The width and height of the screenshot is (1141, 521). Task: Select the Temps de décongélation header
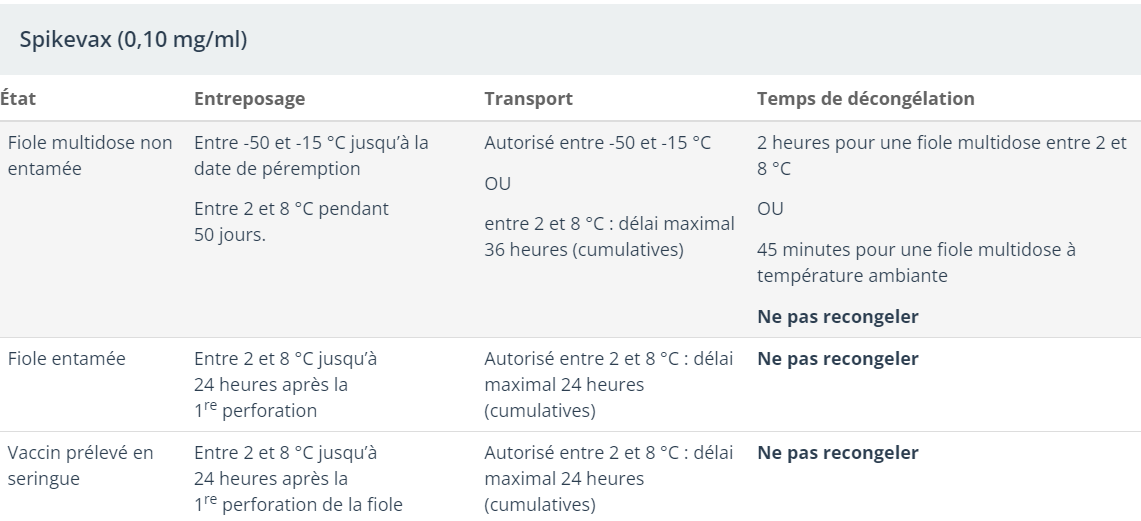tap(866, 99)
